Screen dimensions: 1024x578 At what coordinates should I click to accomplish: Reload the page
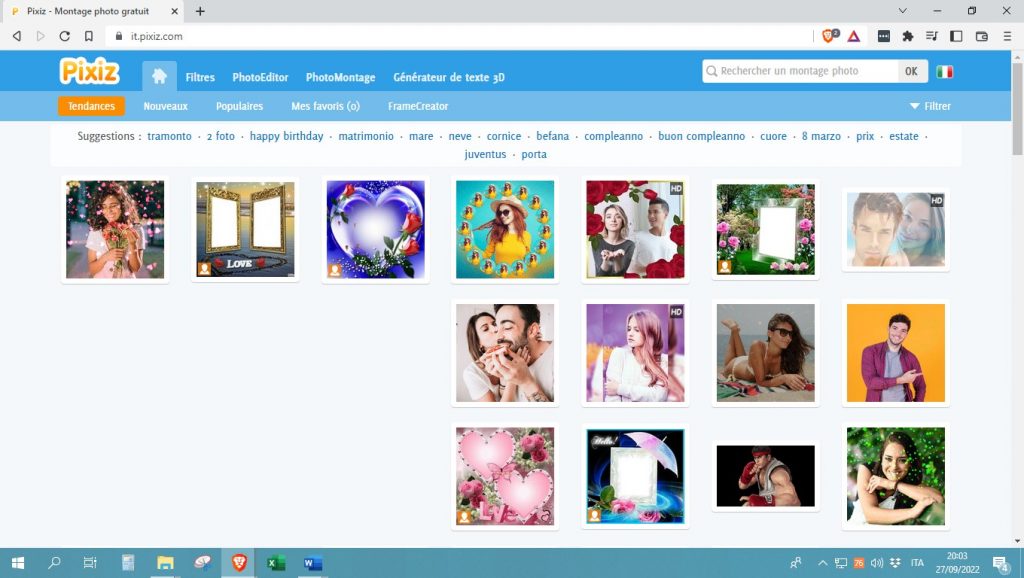(65, 36)
